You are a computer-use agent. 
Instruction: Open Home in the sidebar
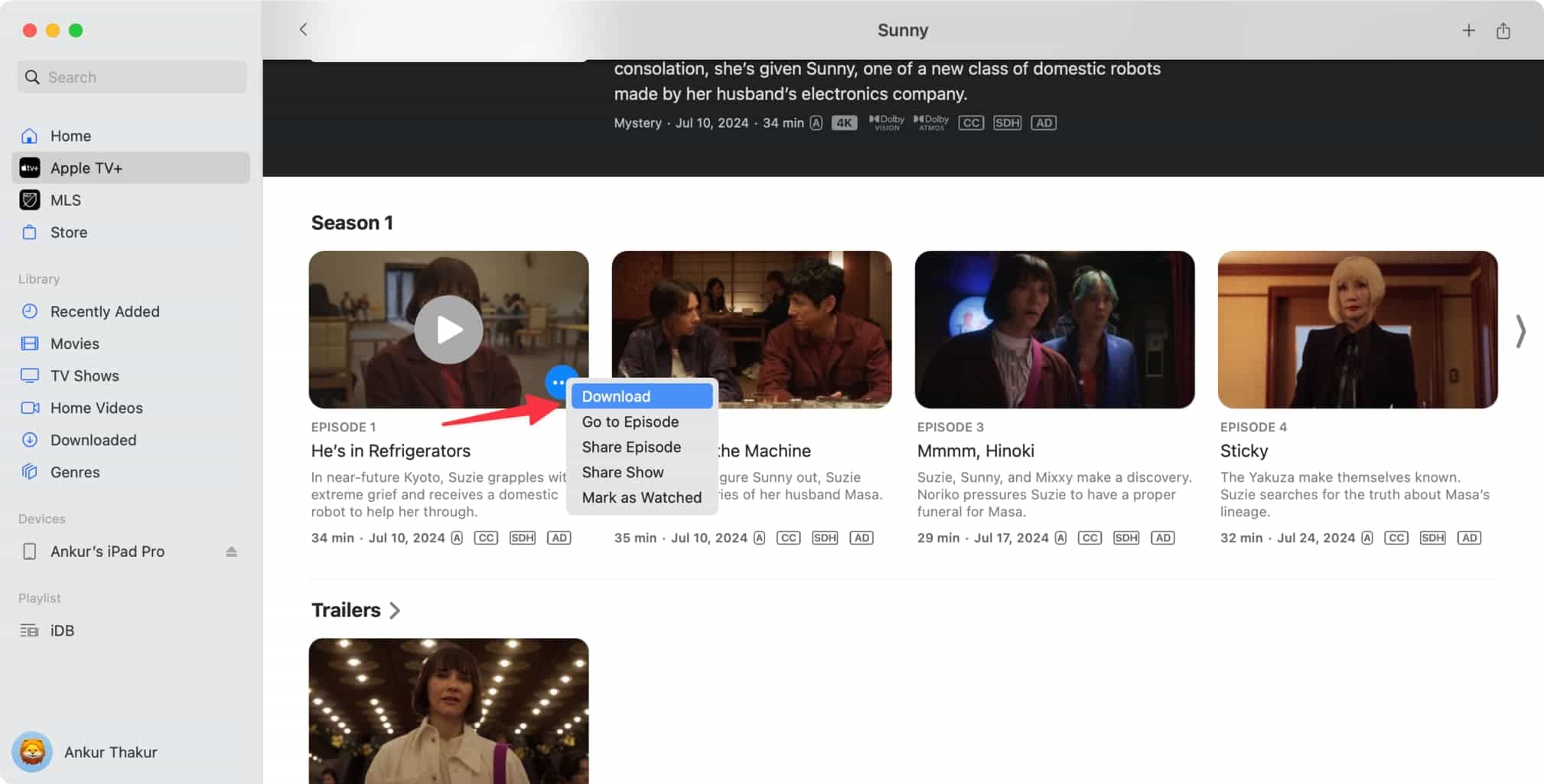[131, 135]
